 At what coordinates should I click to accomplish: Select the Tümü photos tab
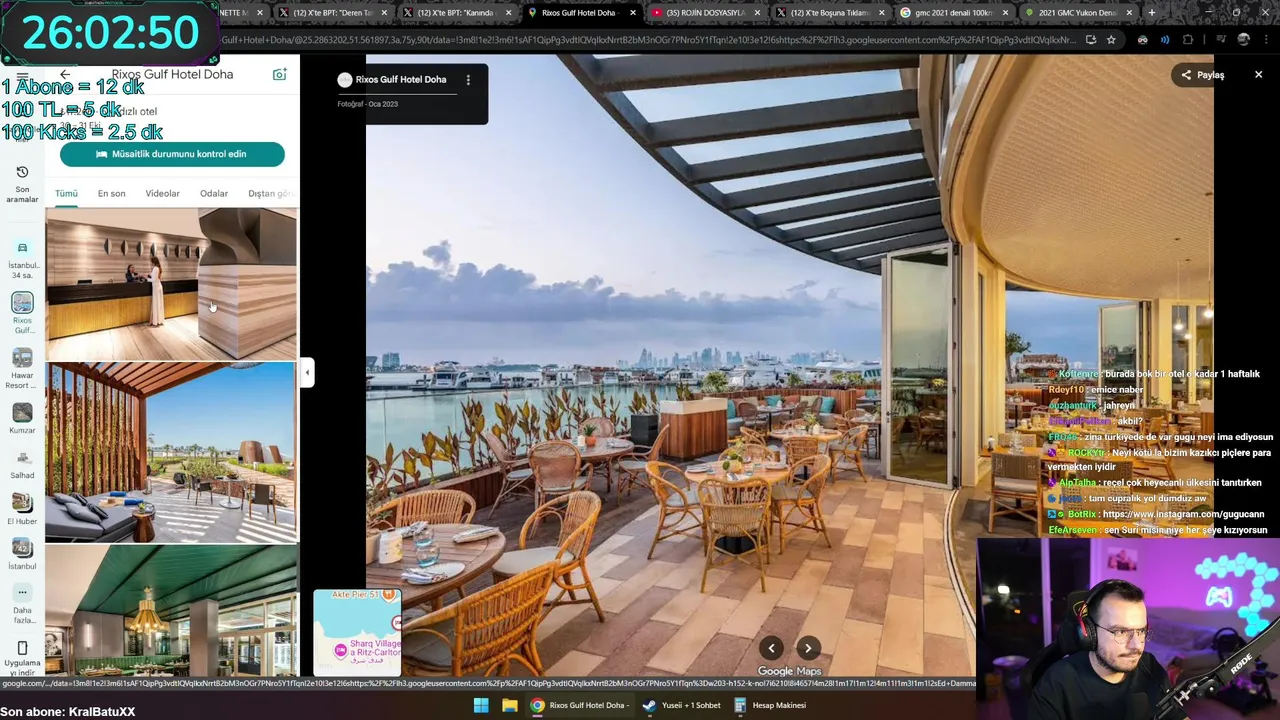(x=66, y=194)
